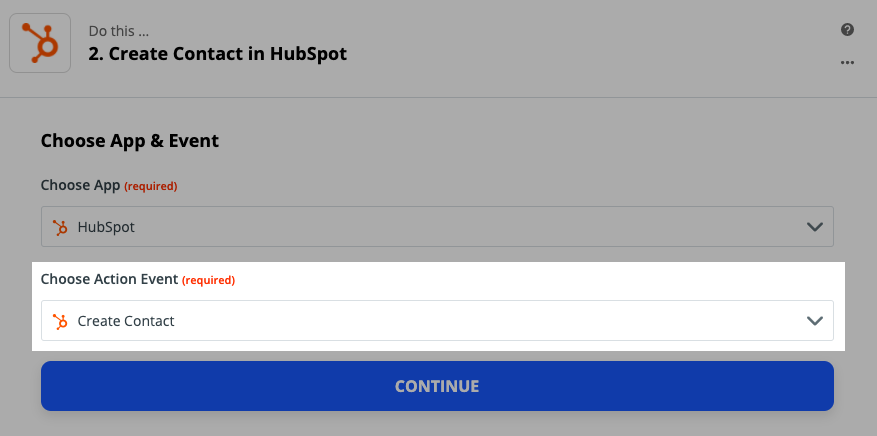Click the Choose App & Event heading
877x436 pixels.
pos(130,141)
